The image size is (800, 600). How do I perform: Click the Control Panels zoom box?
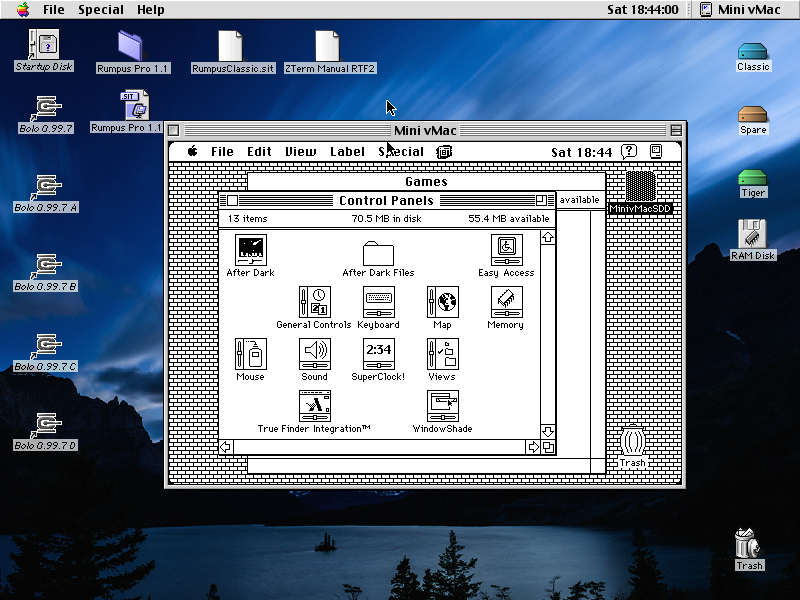(541, 200)
